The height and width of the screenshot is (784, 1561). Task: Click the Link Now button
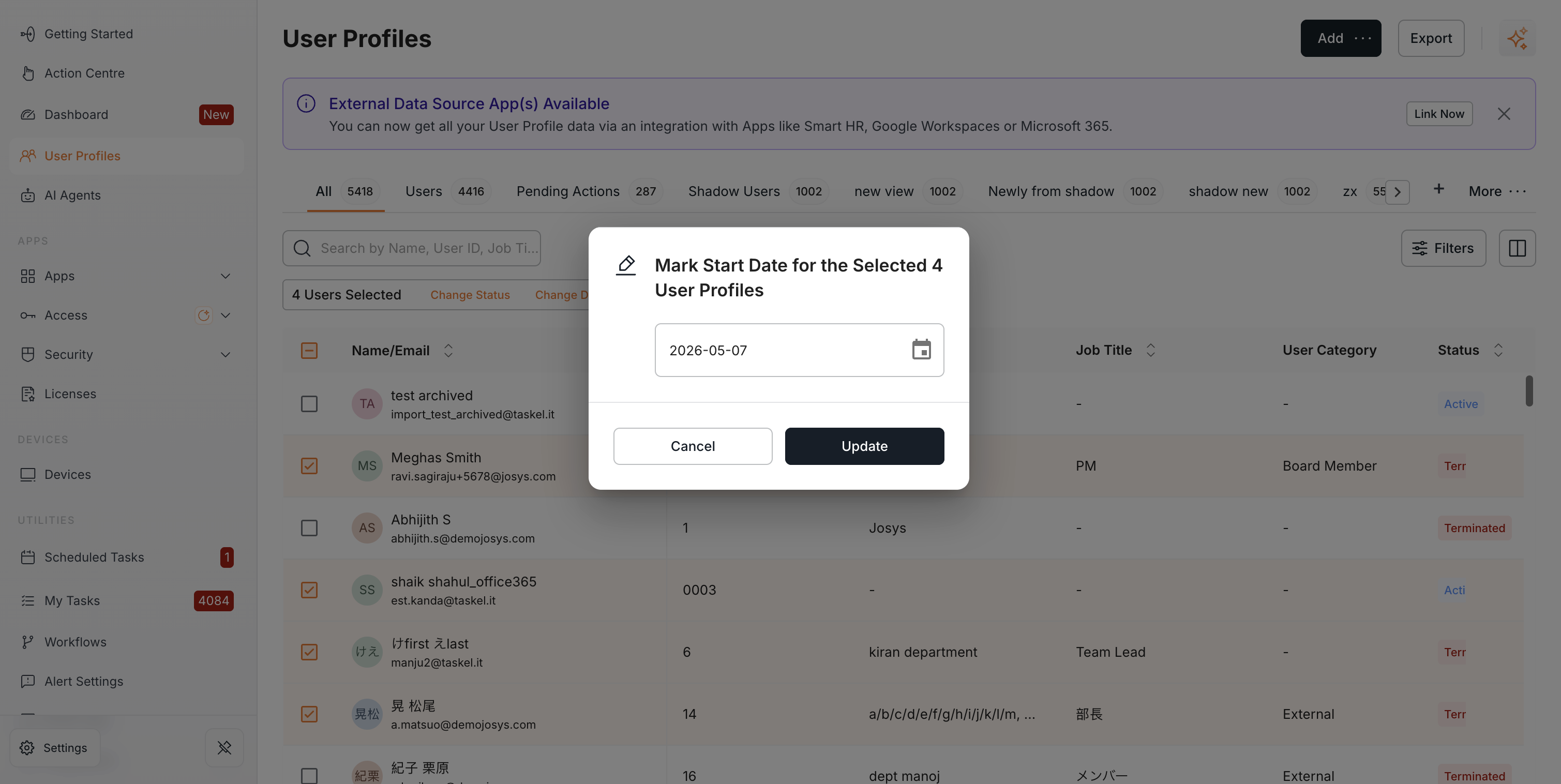pos(1439,114)
